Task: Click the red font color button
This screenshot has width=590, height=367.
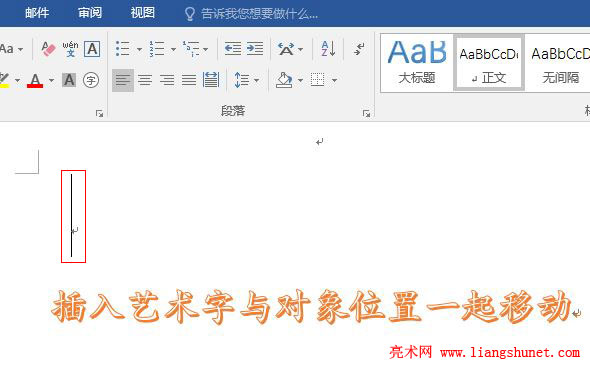Action: click(35, 80)
